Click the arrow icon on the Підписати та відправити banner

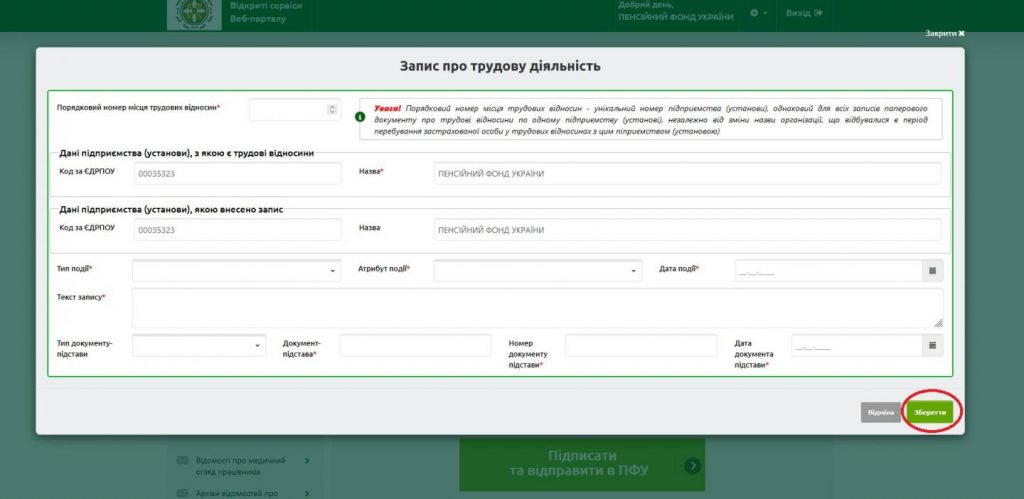[691, 465]
